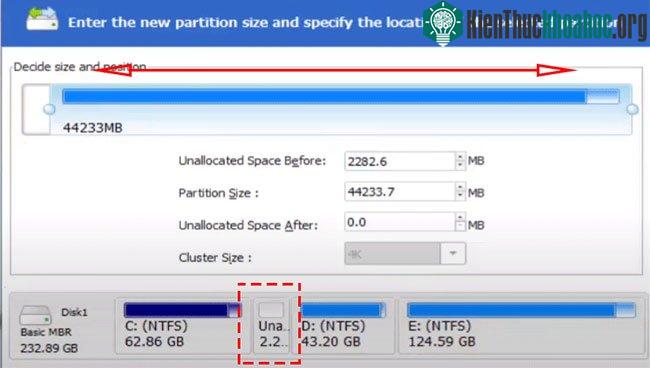
Task: Click the right partition resize handle
Action: tap(632, 109)
